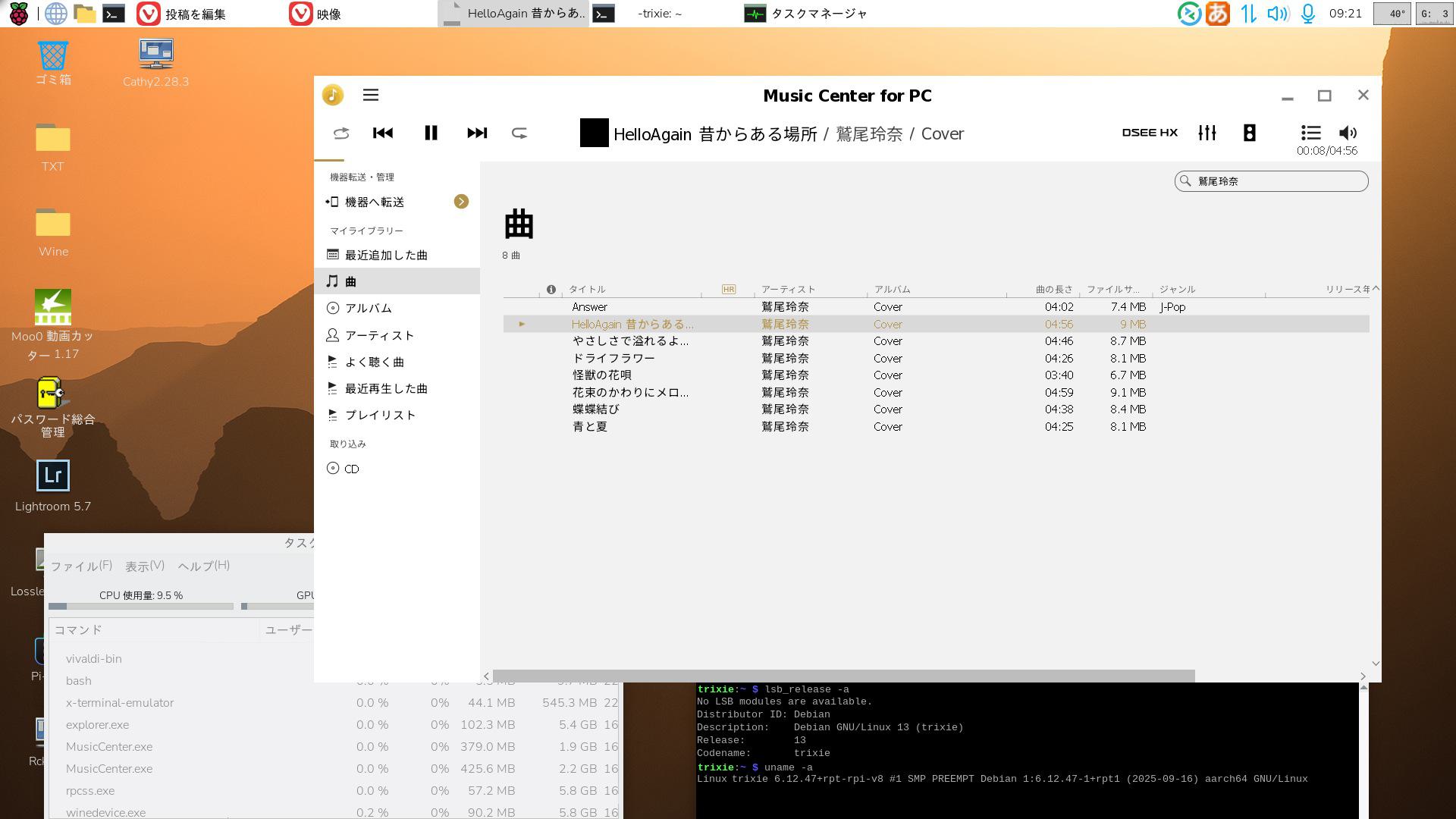This screenshot has width=1456, height=819.
Task: Open the プレイリスト section
Action: pos(380,415)
